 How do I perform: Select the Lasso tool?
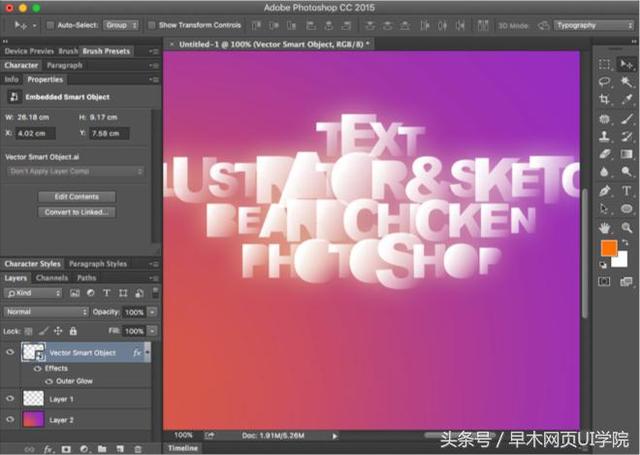coord(604,82)
